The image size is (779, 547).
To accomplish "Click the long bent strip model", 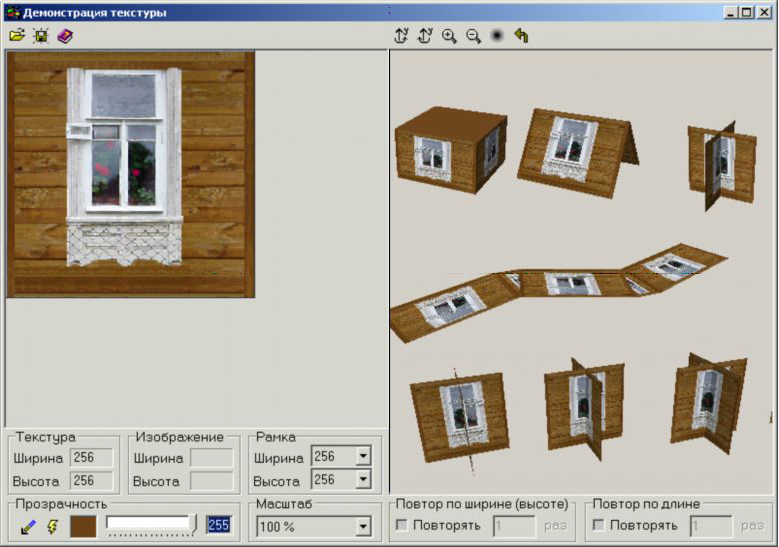I will 559,293.
